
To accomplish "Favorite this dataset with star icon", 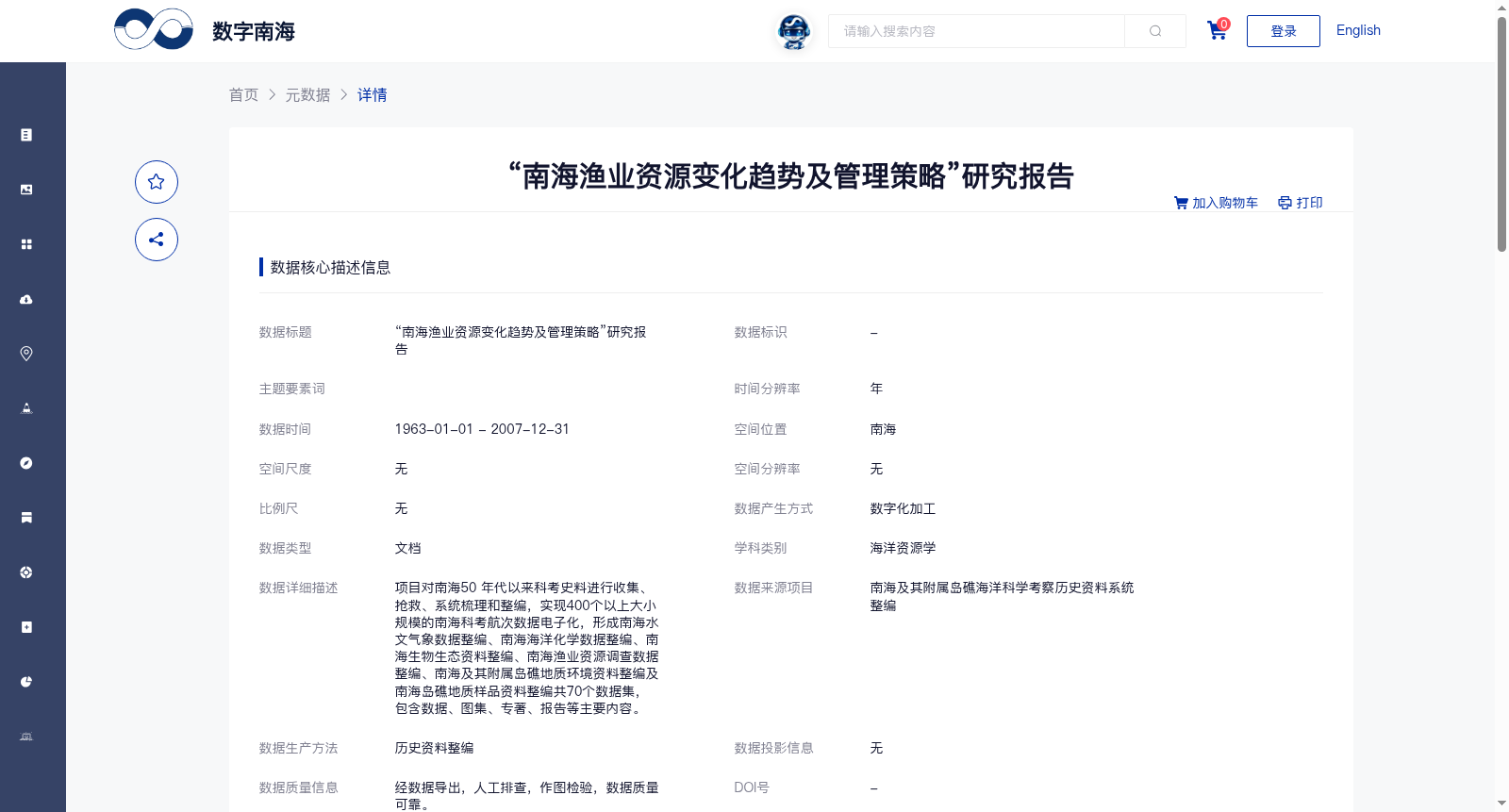I will click(x=157, y=182).
